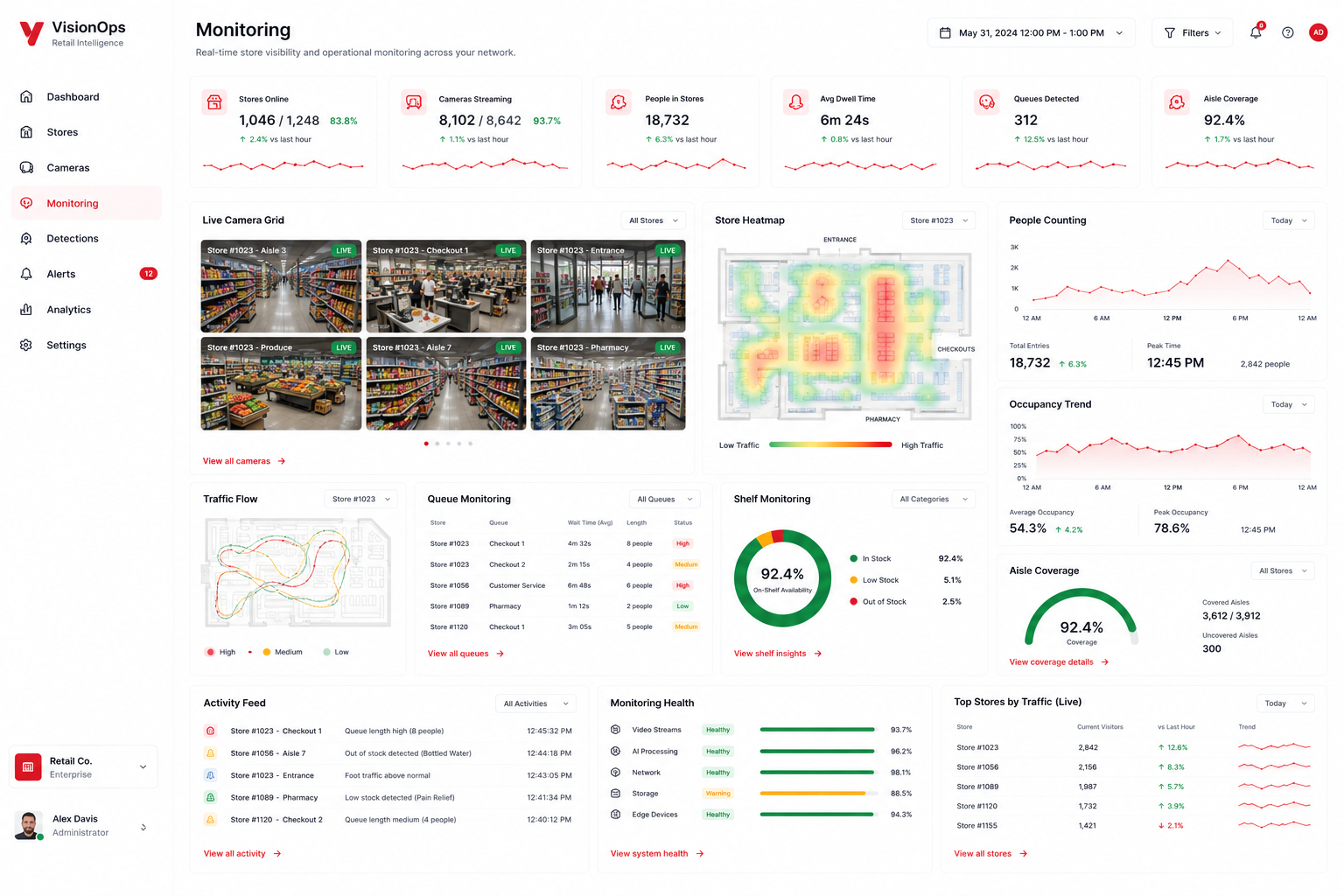The height and width of the screenshot is (896, 1344).
Task: Click View all stores link
Action: coord(990,854)
